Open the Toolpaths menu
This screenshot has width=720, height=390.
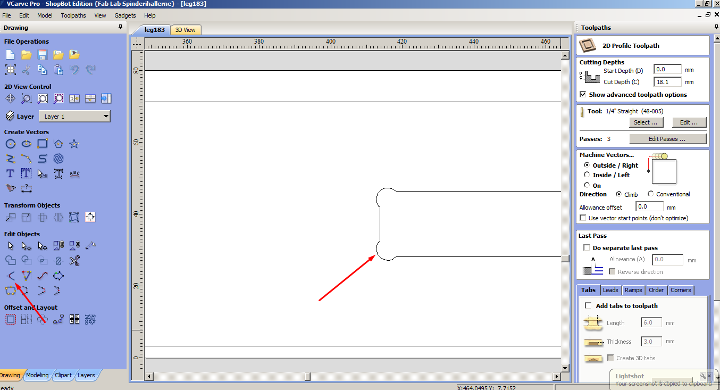click(73, 15)
